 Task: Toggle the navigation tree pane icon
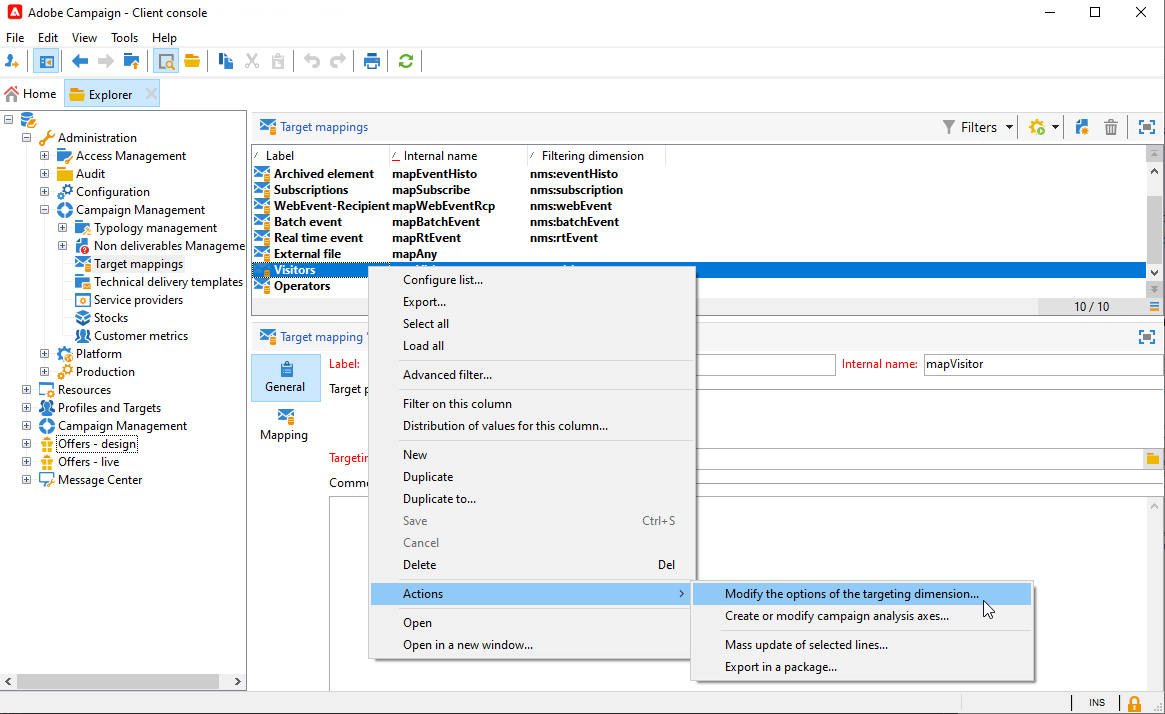pyautogui.click(x=46, y=62)
